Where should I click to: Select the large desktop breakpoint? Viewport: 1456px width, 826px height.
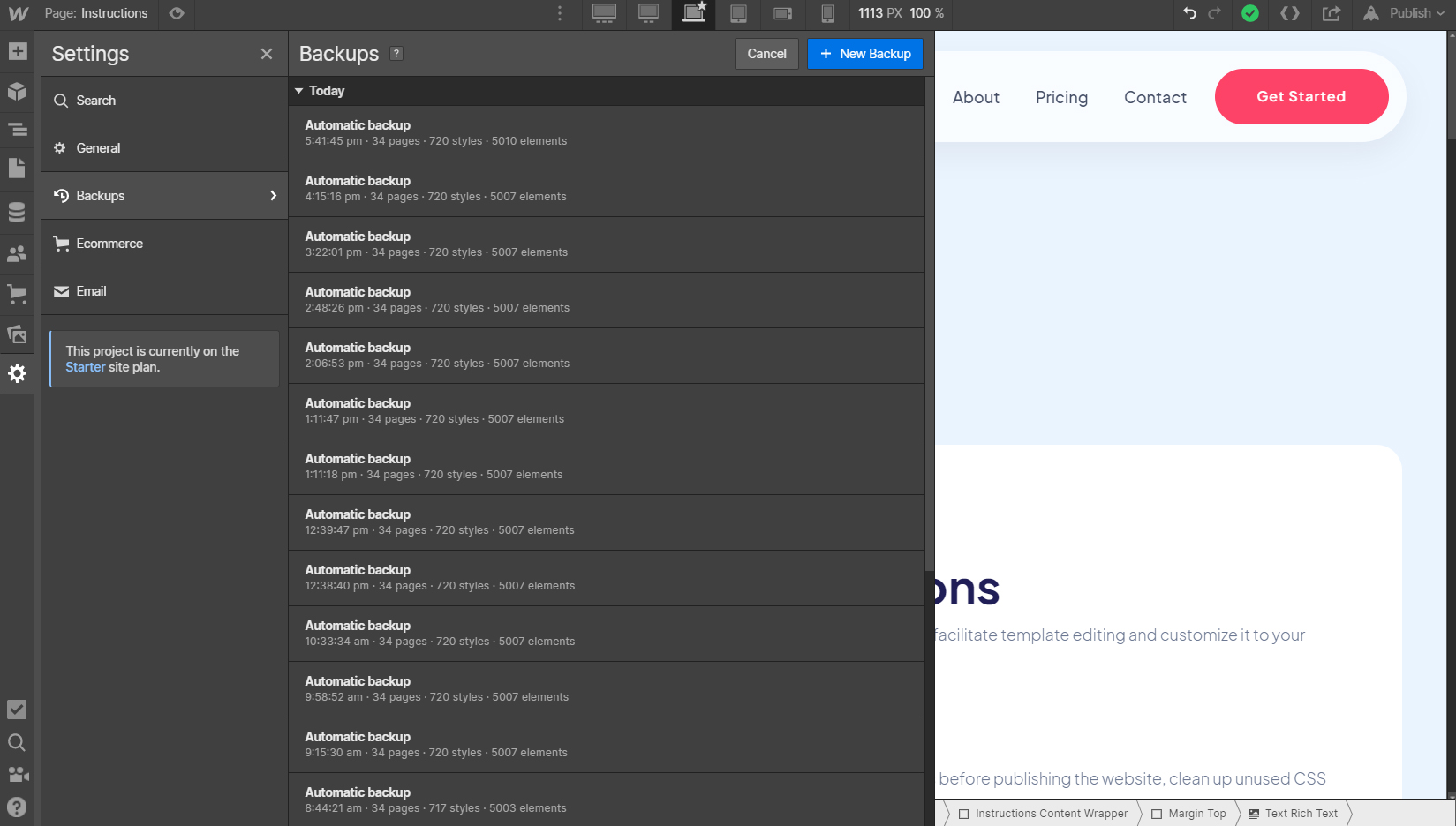[x=605, y=13]
